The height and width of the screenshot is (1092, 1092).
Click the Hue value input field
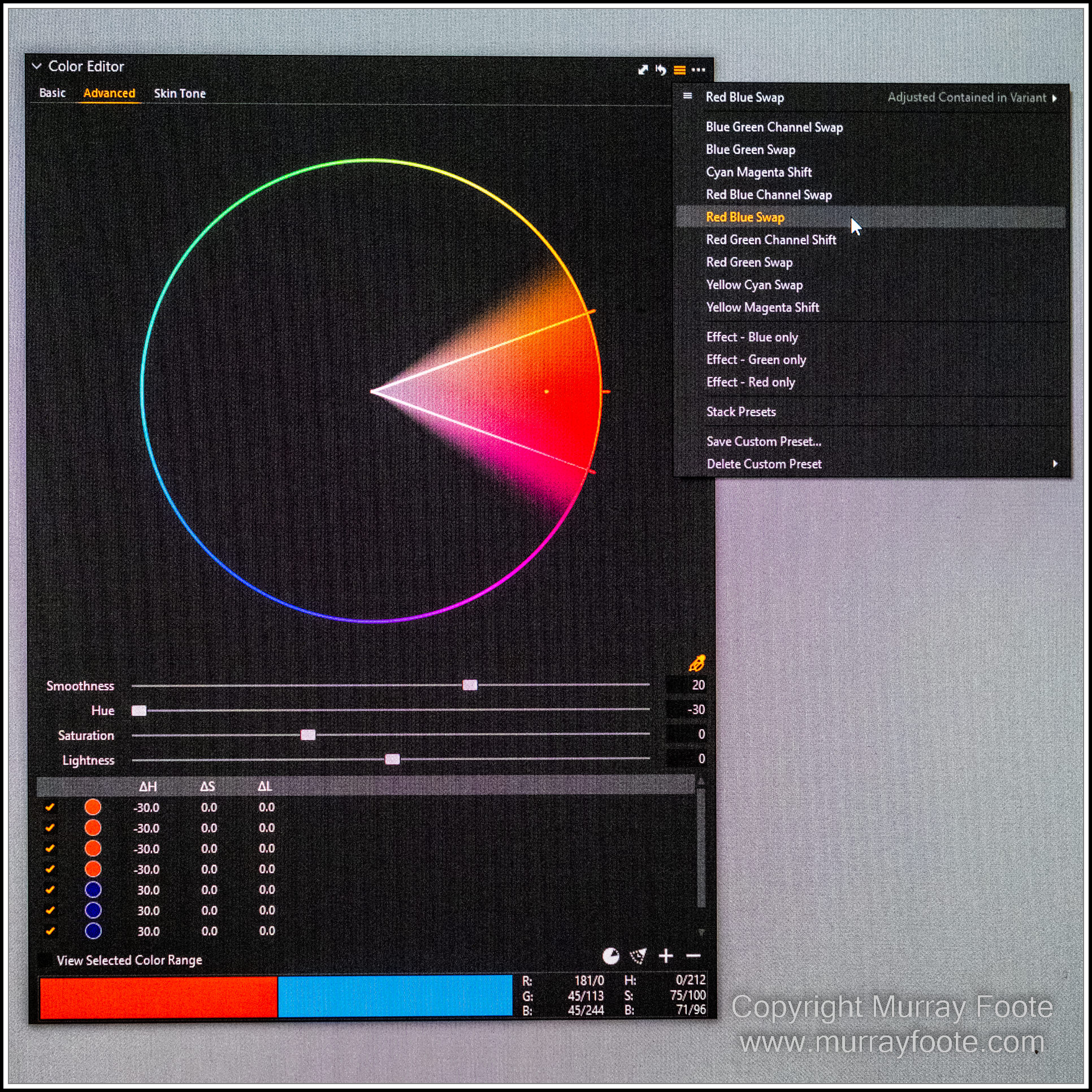(x=688, y=709)
